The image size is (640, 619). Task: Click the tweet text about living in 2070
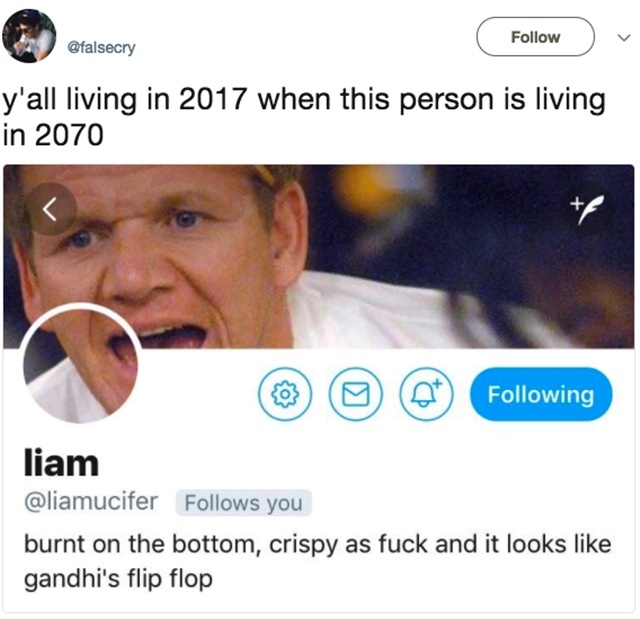point(304,117)
